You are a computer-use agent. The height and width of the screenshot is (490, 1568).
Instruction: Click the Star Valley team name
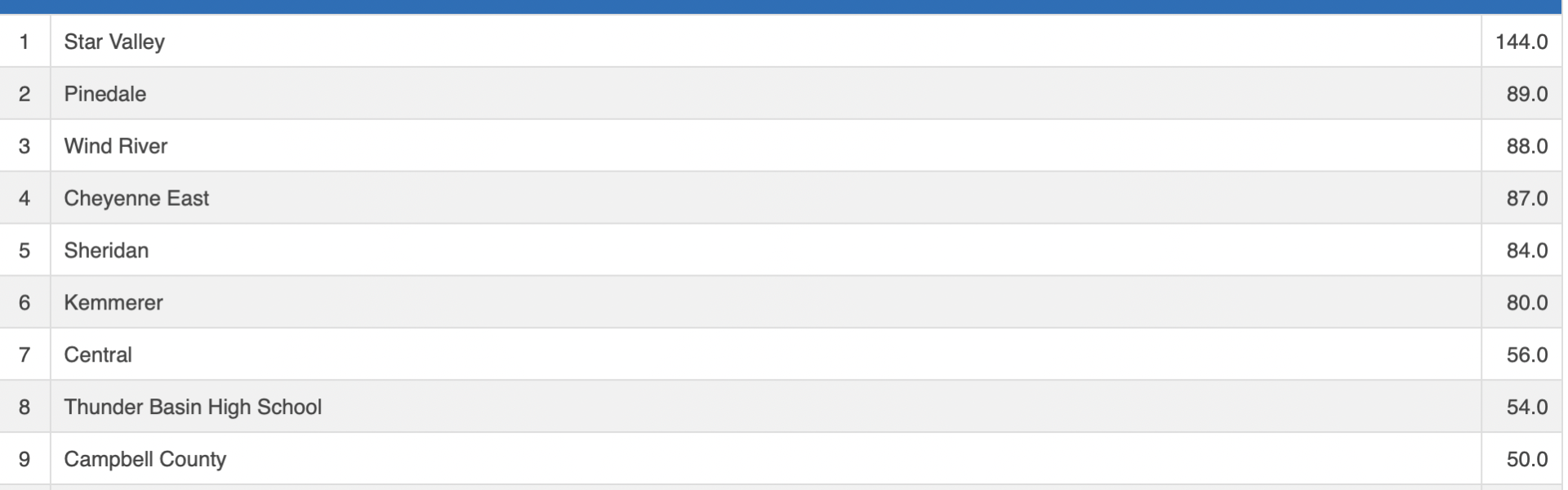tap(114, 42)
